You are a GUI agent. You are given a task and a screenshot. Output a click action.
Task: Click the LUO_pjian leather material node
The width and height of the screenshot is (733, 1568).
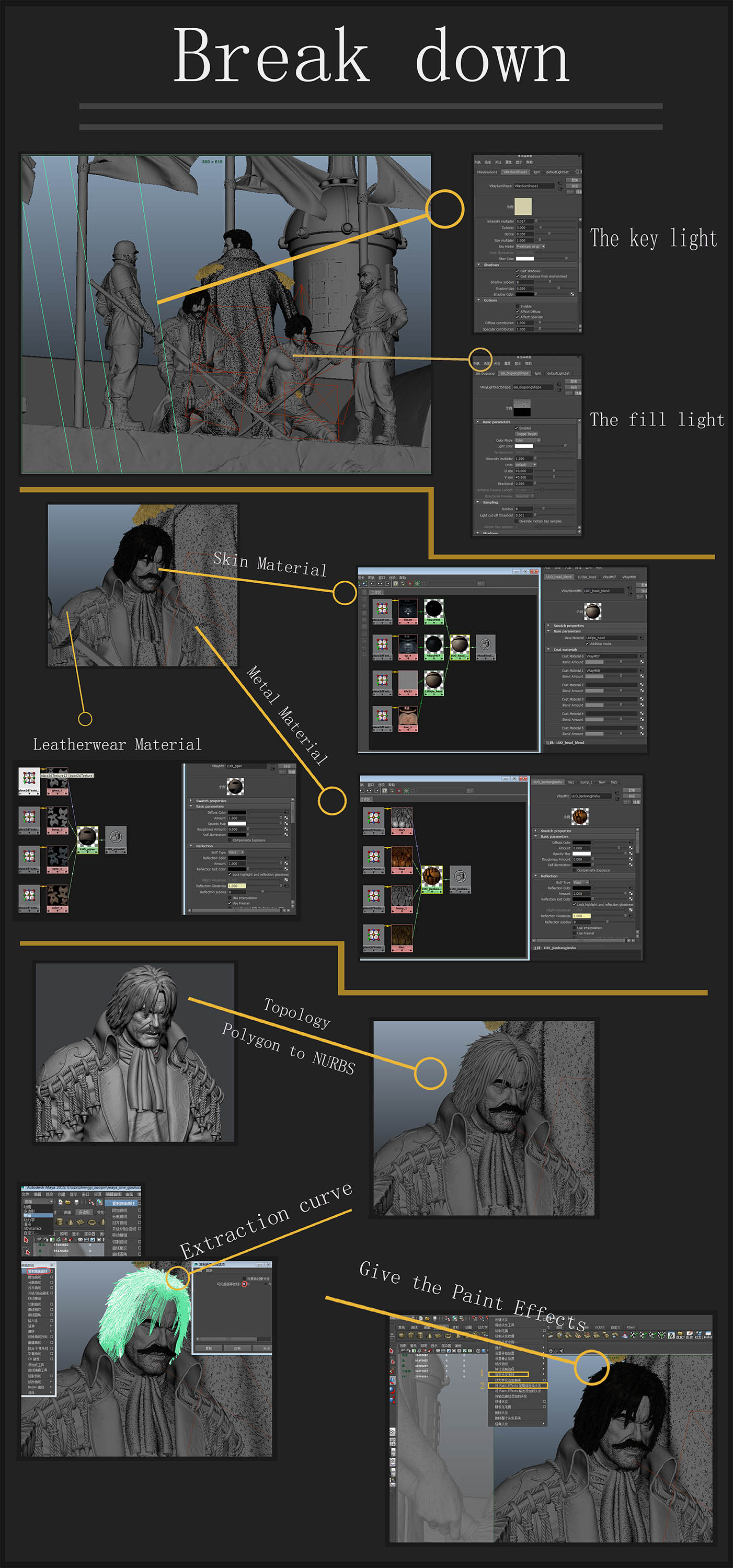pyautogui.click(x=88, y=839)
